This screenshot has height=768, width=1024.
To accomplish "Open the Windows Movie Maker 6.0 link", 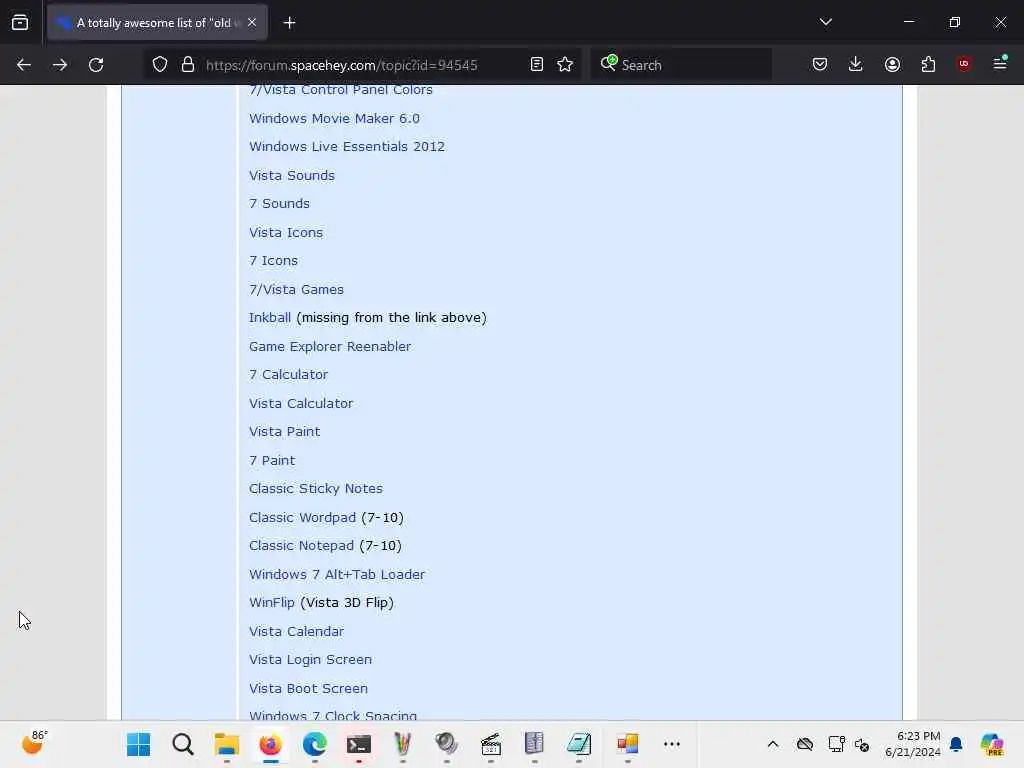I will click(x=334, y=118).
